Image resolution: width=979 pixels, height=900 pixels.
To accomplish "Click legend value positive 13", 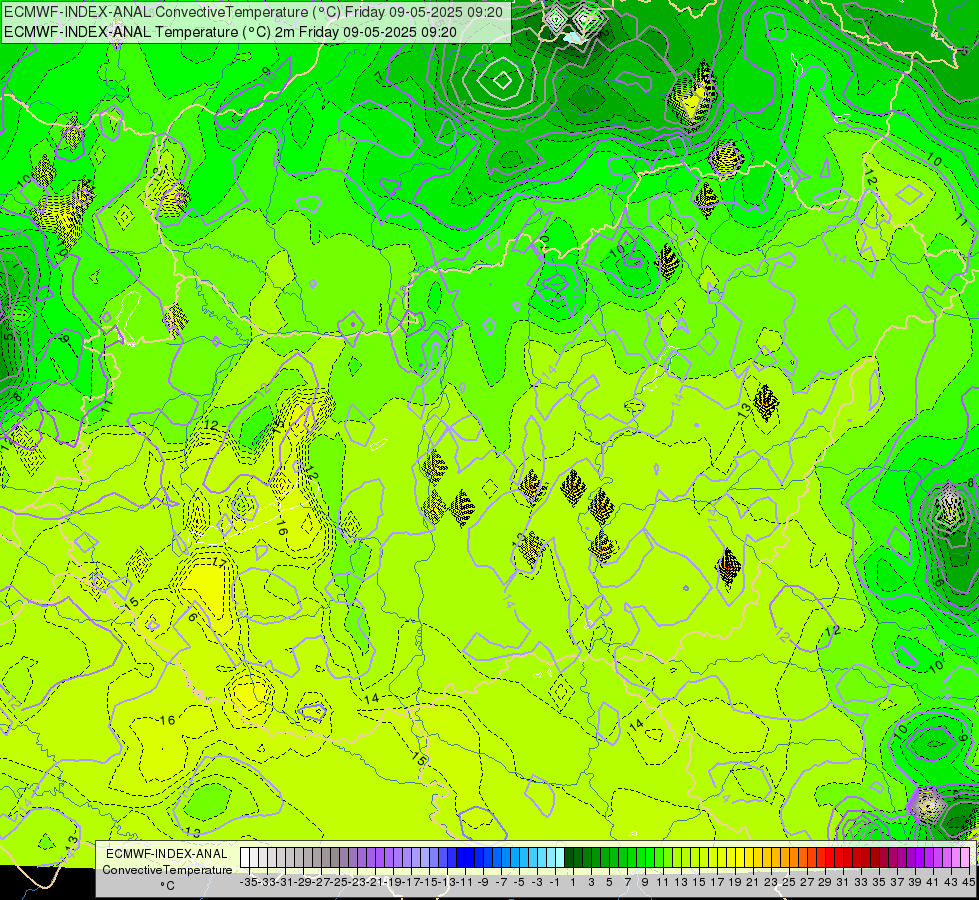I will 681,882.
